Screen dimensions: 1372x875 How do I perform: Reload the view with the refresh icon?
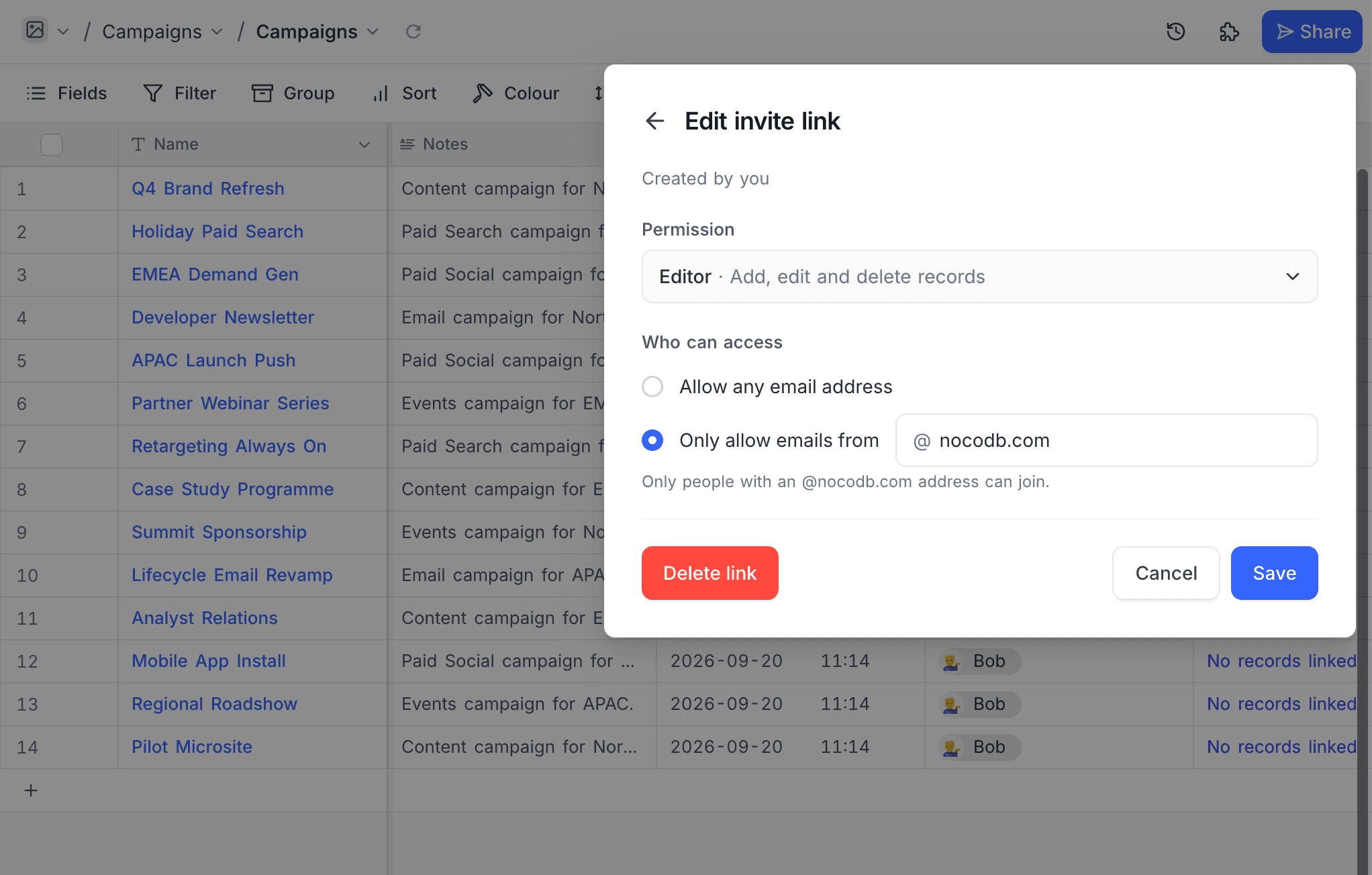pos(413,32)
